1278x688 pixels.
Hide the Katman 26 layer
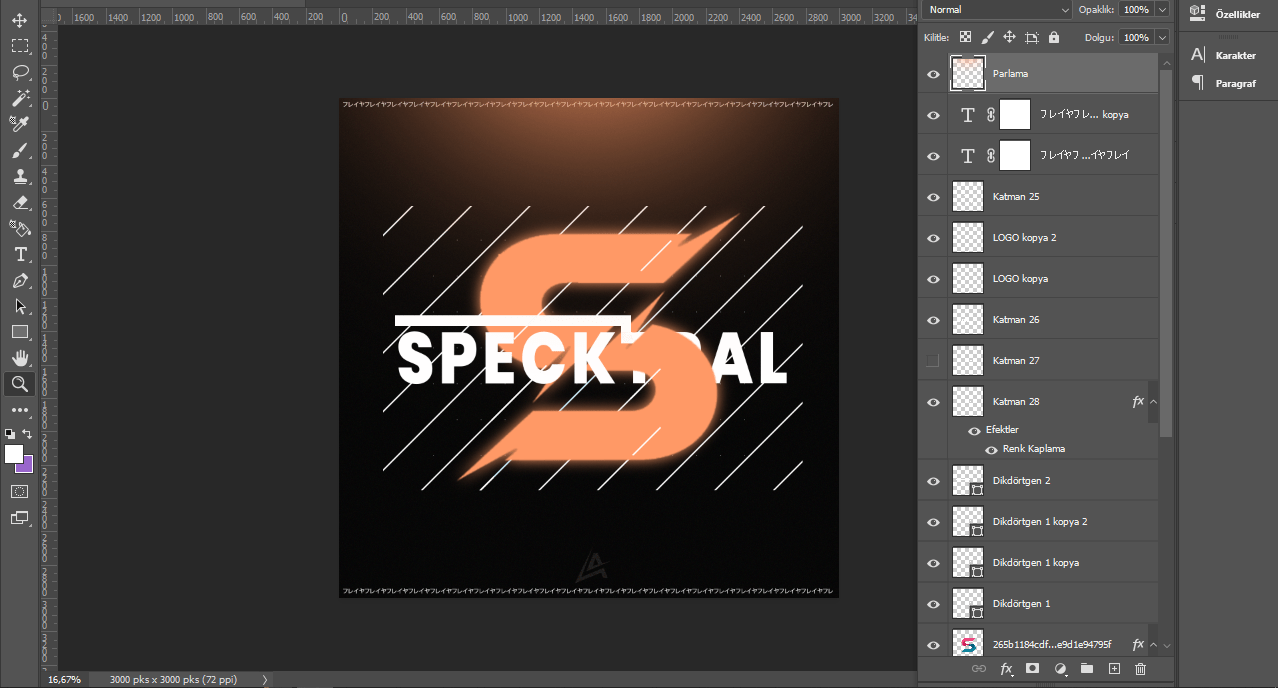pos(933,320)
